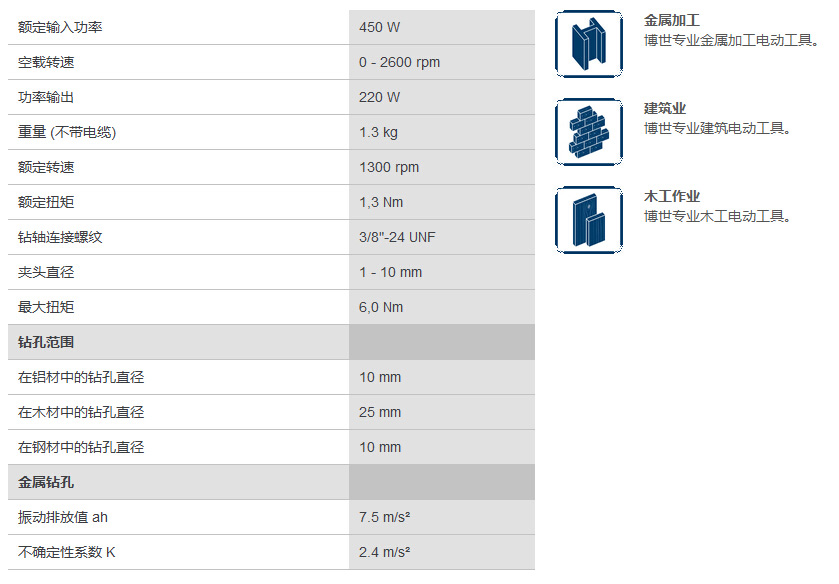This screenshot has height=584, width=839.
Task: Click the 3/8"-24 UNF value
Action: point(397,237)
